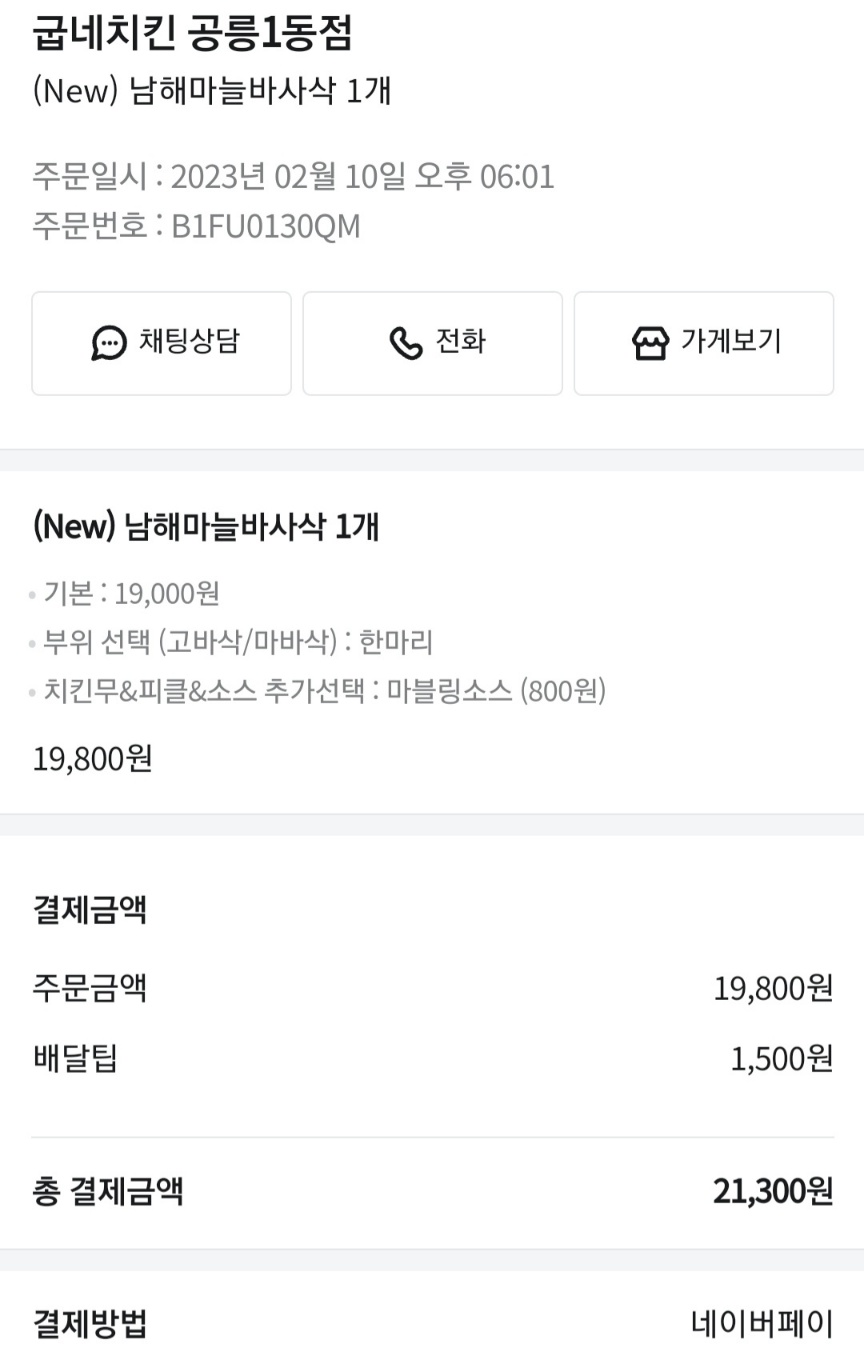Viewport: 864px width, 1362px height.
Task: Tap the phone handset icon
Action: point(405,343)
